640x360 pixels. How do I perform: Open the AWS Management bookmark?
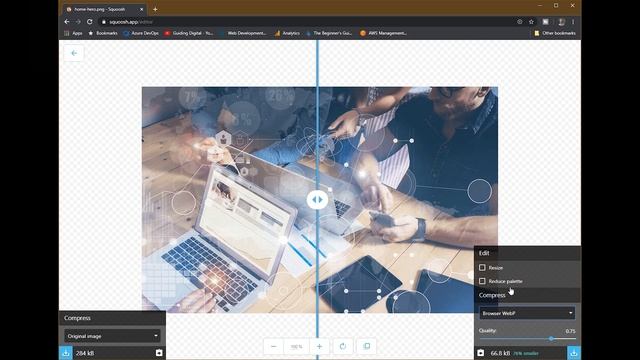coord(383,33)
